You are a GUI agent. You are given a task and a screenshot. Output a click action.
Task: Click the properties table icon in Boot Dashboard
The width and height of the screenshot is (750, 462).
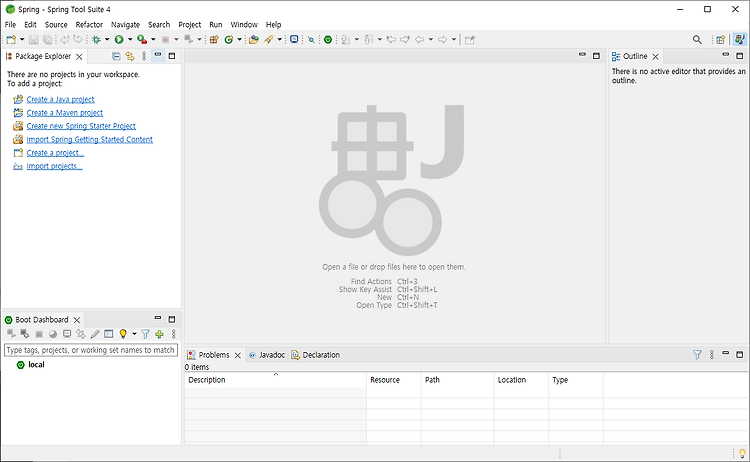pos(109,334)
